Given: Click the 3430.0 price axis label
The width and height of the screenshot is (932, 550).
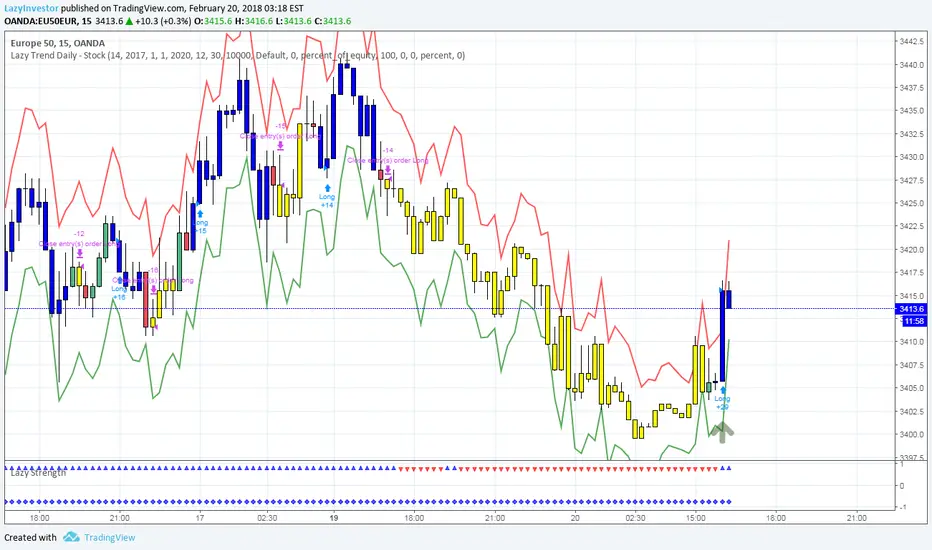Looking at the screenshot, I should pos(912,157).
